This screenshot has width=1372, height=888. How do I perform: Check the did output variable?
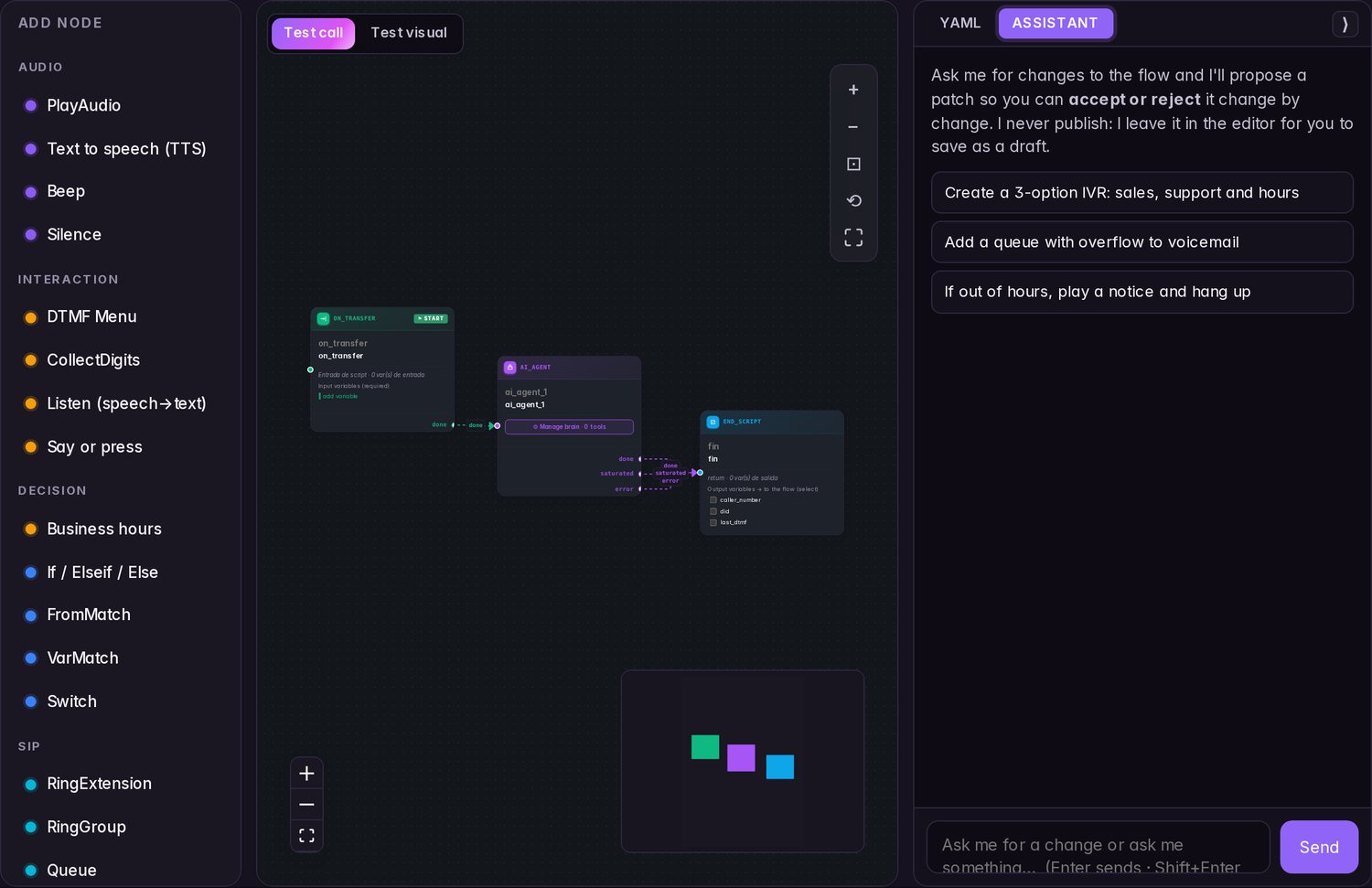tap(713, 511)
